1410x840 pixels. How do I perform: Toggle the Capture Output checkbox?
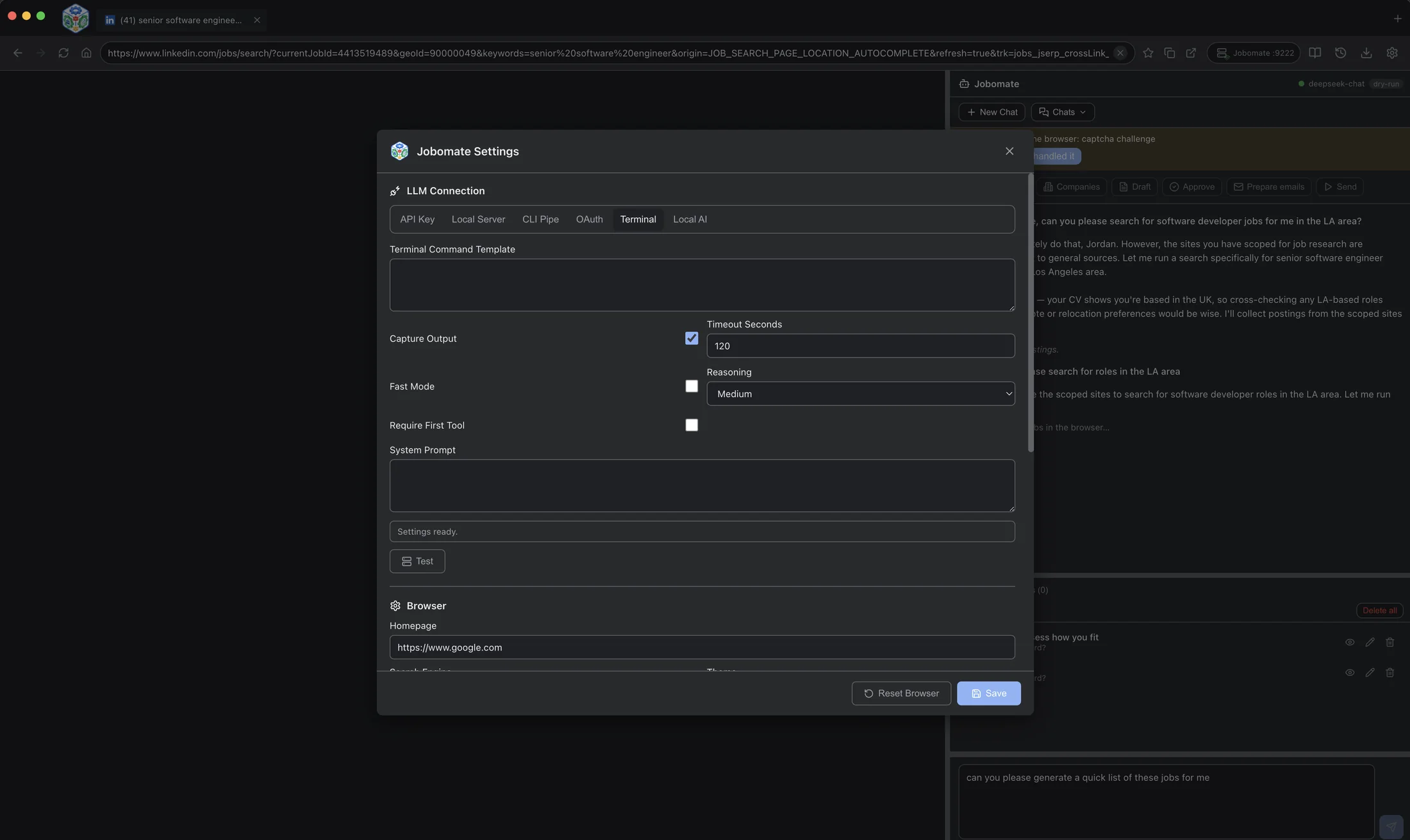point(692,338)
